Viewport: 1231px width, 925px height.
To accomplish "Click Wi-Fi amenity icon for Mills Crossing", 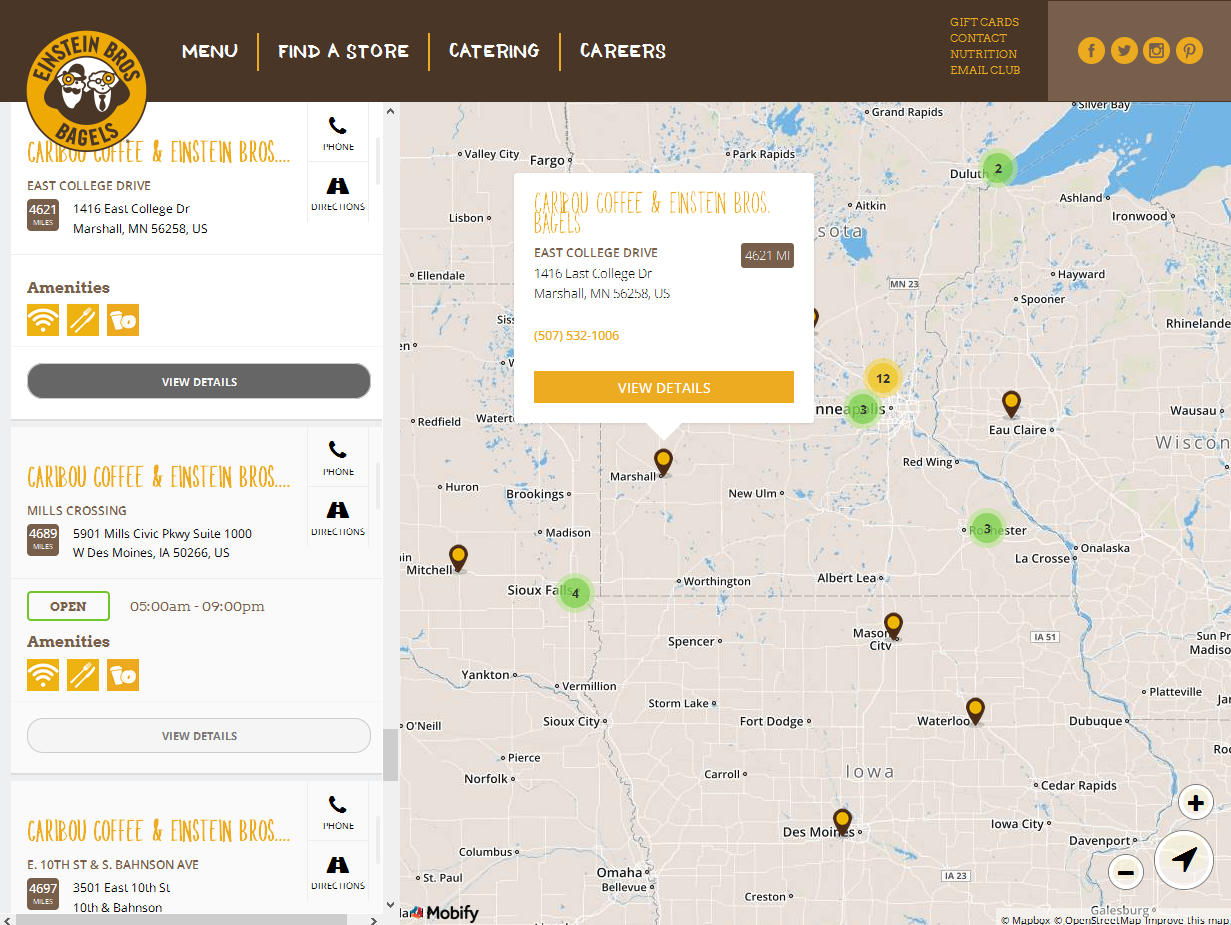I will [43, 674].
